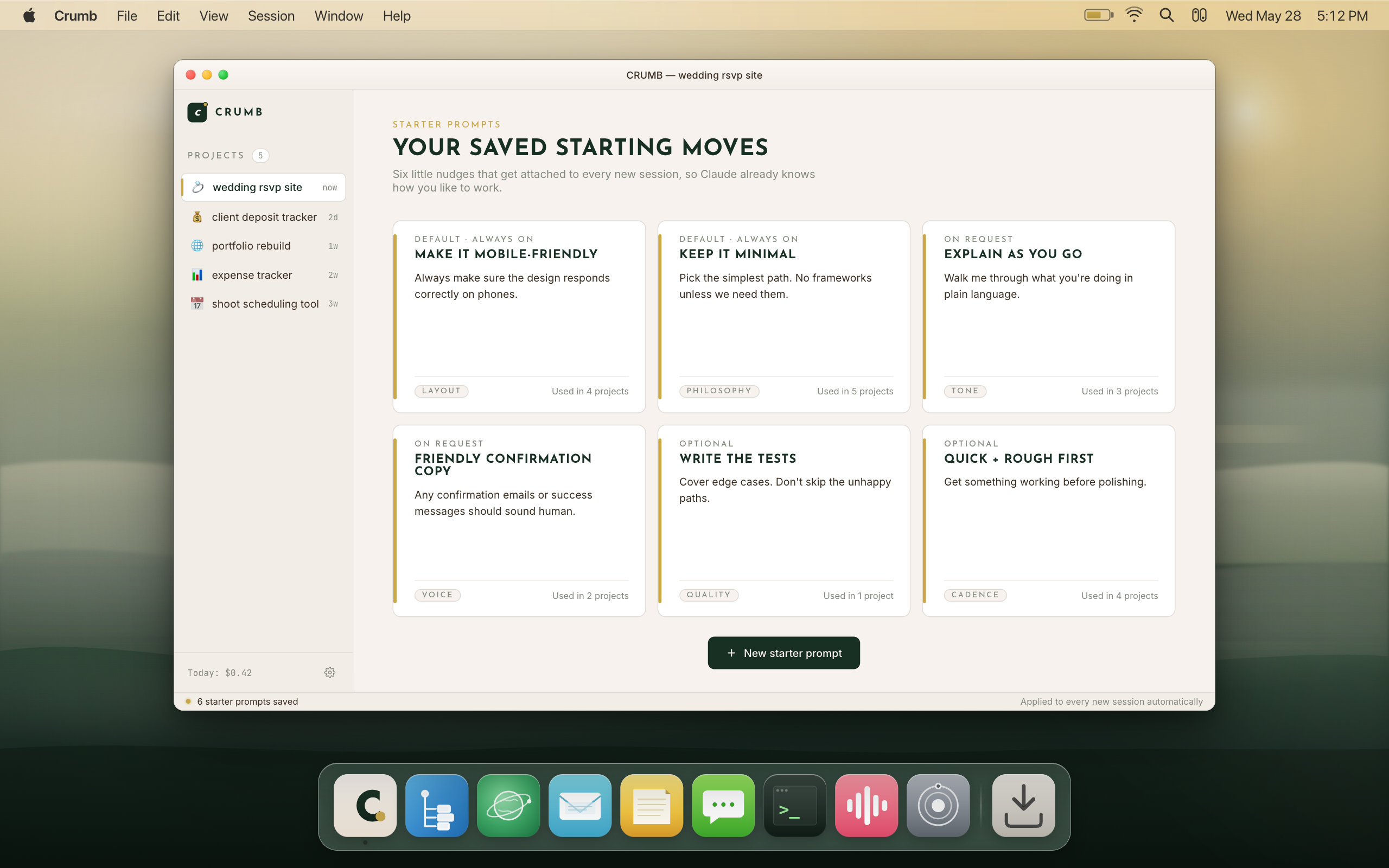Open the File menu
This screenshot has width=1389, height=868.
tap(127, 16)
